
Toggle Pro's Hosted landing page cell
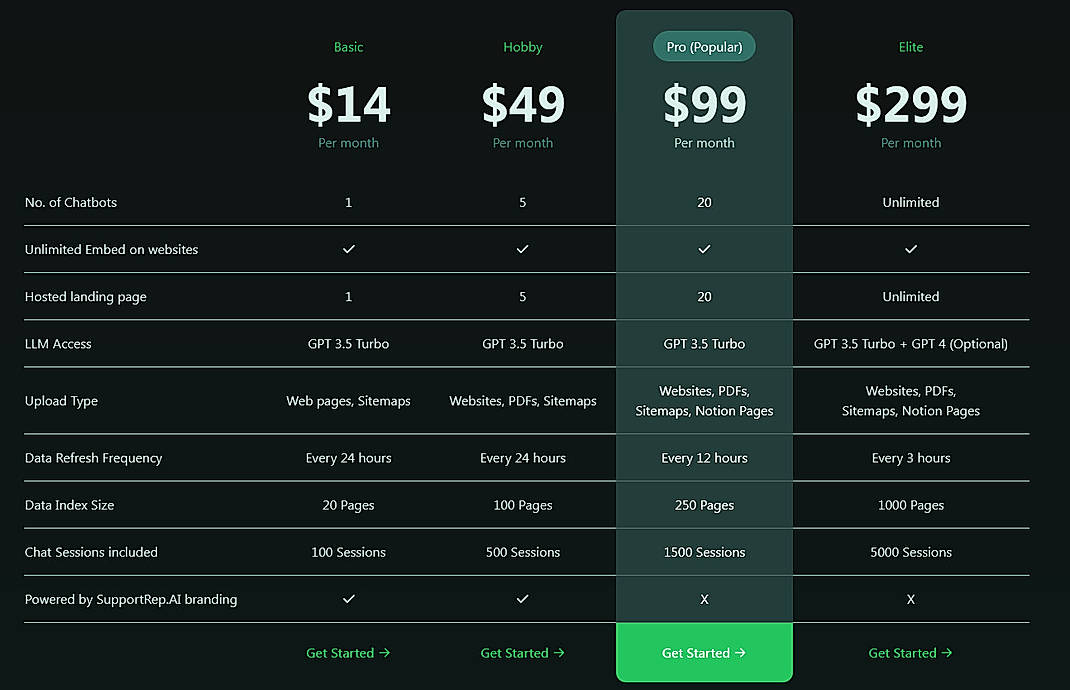tap(704, 296)
